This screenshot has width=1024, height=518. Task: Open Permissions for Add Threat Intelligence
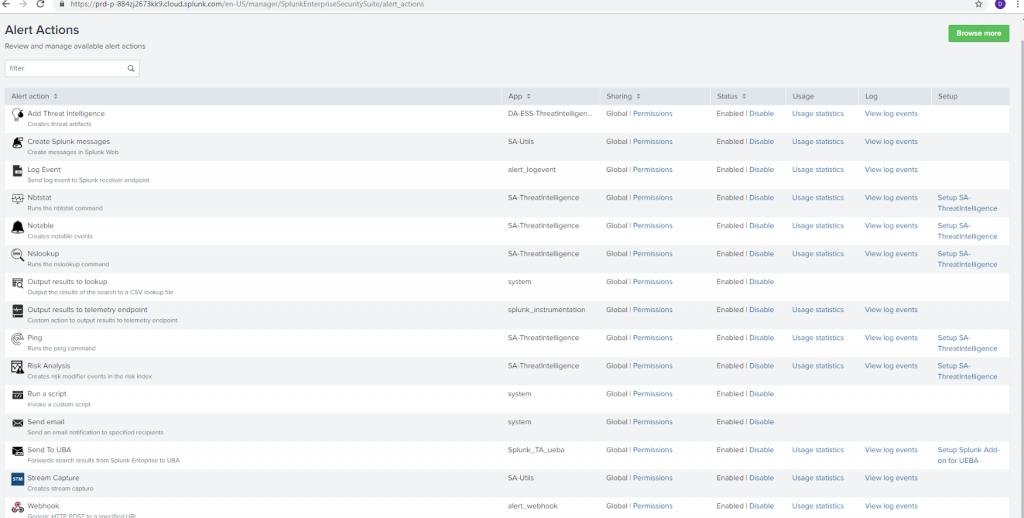tap(652, 114)
